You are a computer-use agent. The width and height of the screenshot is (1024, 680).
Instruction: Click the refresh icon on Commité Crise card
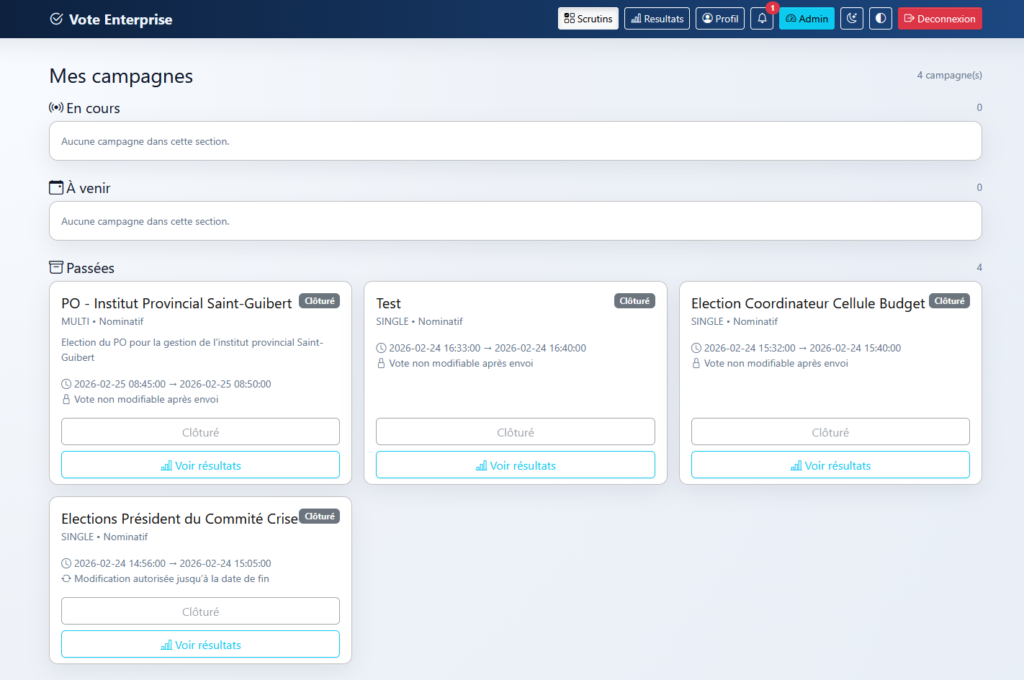tap(66, 578)
